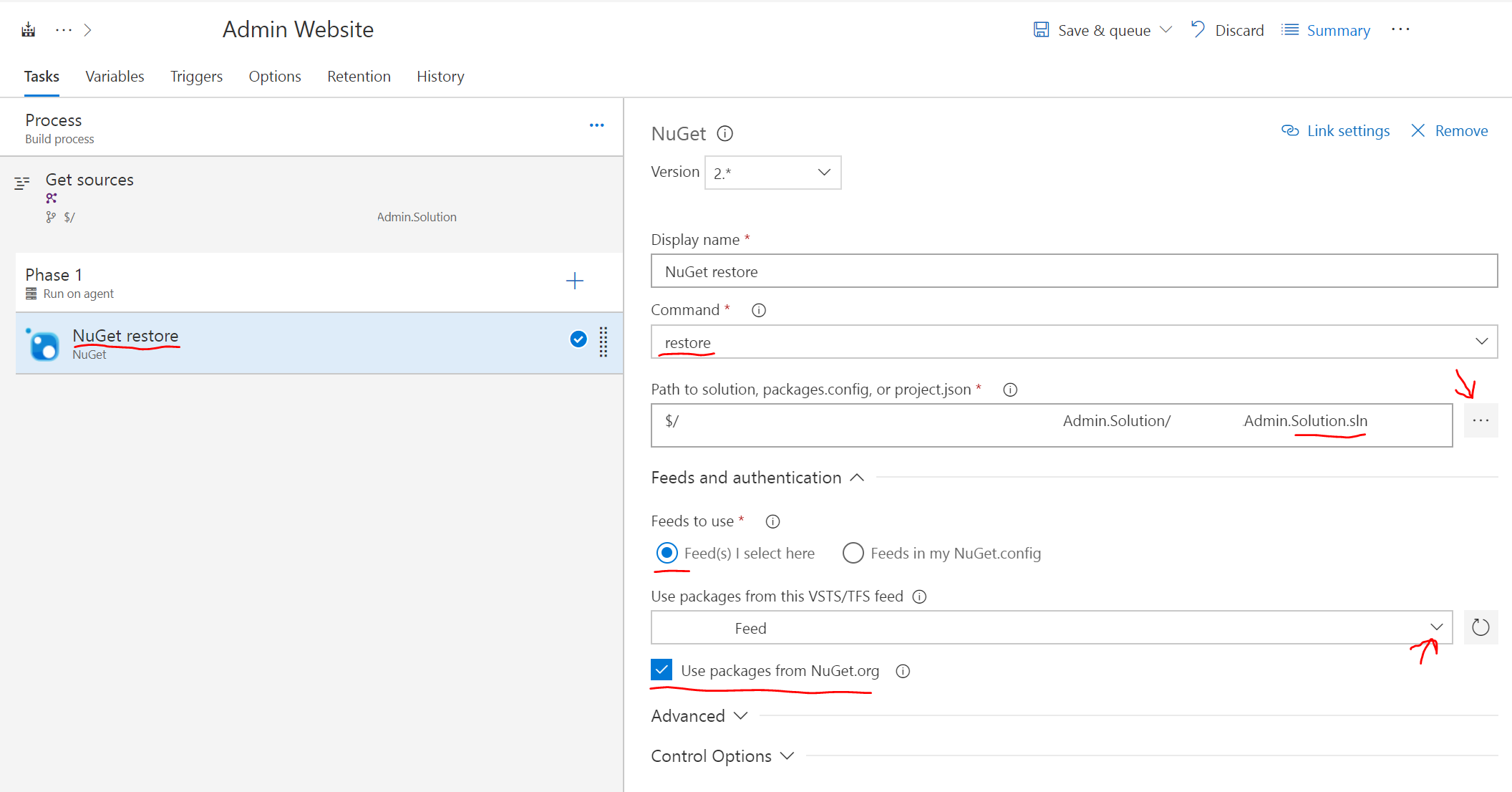
Task: Select the Feed(s) I select here radio
Action: [x=667, y=554]
